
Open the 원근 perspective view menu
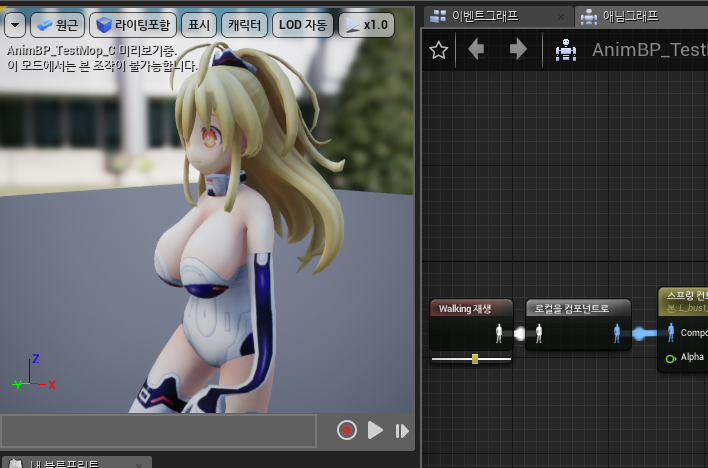57,25
